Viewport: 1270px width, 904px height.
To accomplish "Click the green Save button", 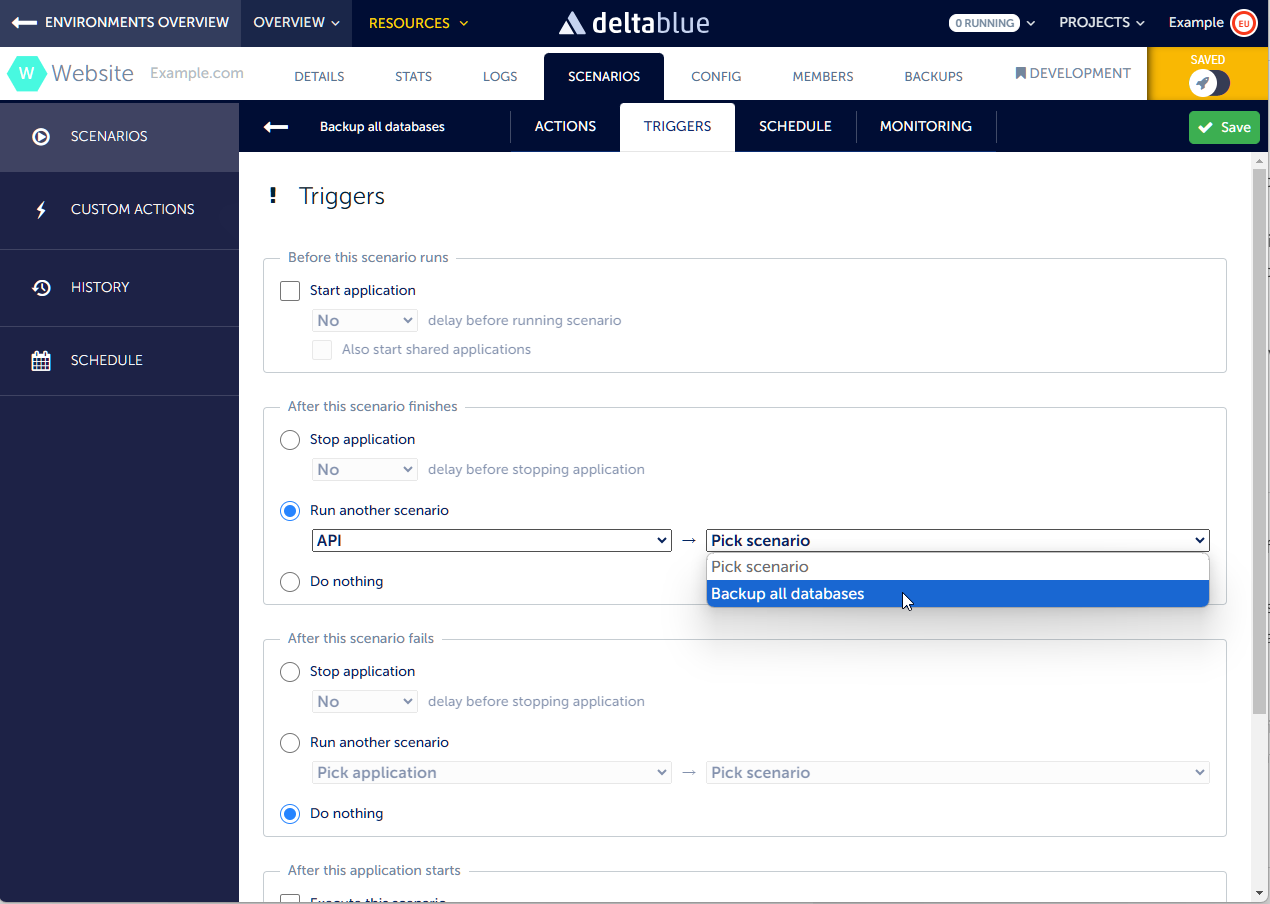I will point(1224,127).
